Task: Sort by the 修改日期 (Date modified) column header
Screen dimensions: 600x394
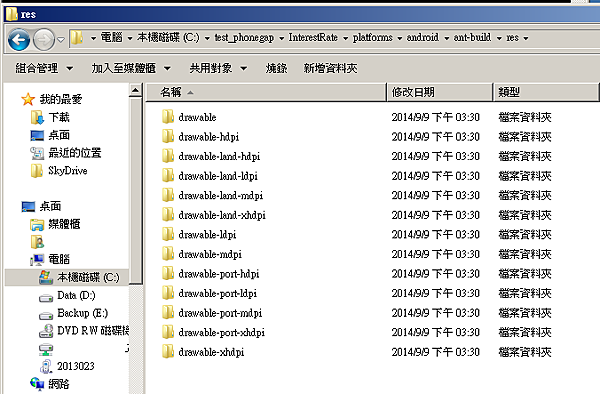Action: [439, 92]
